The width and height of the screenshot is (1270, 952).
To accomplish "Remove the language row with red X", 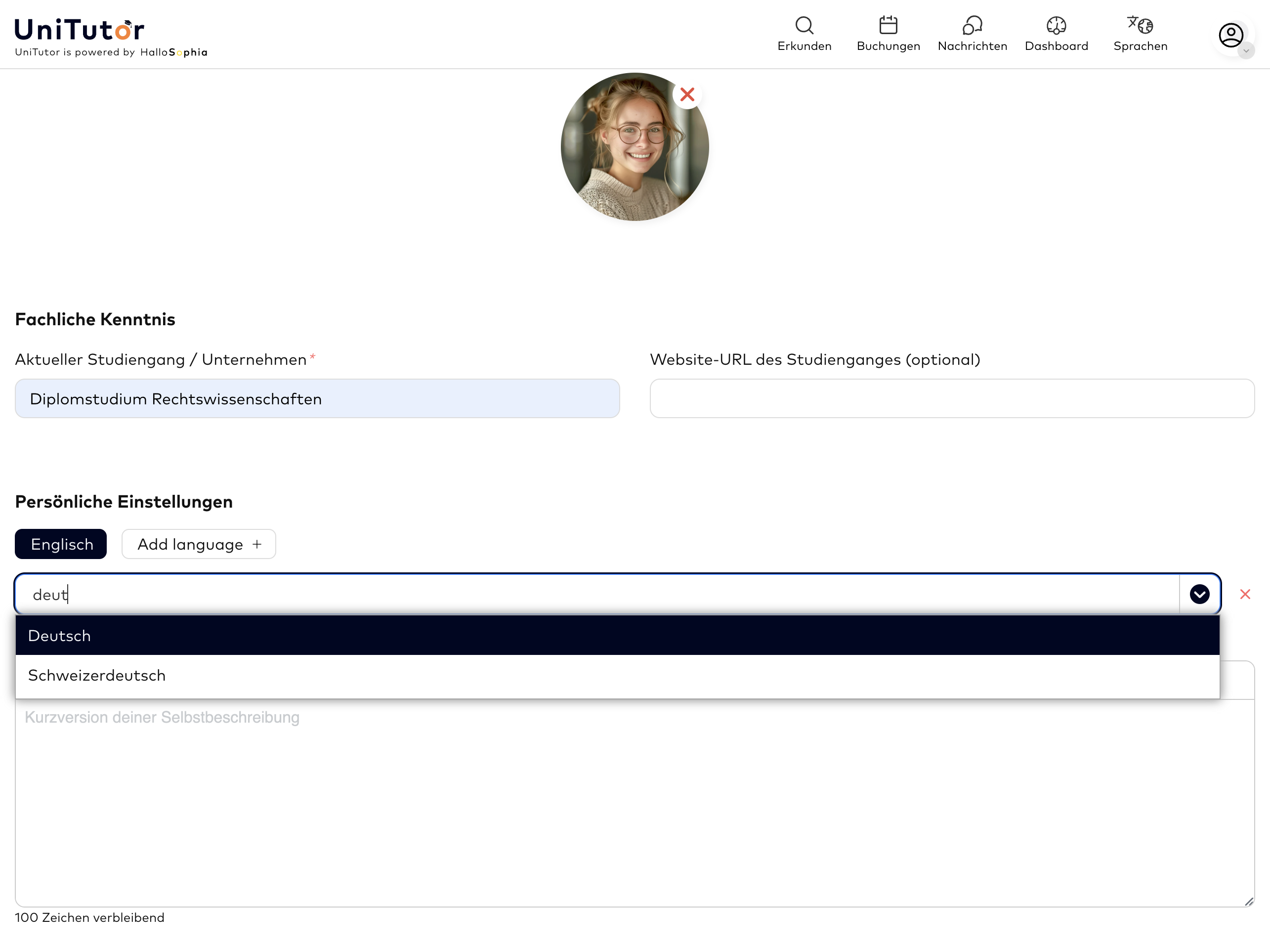I will 1245,594.
